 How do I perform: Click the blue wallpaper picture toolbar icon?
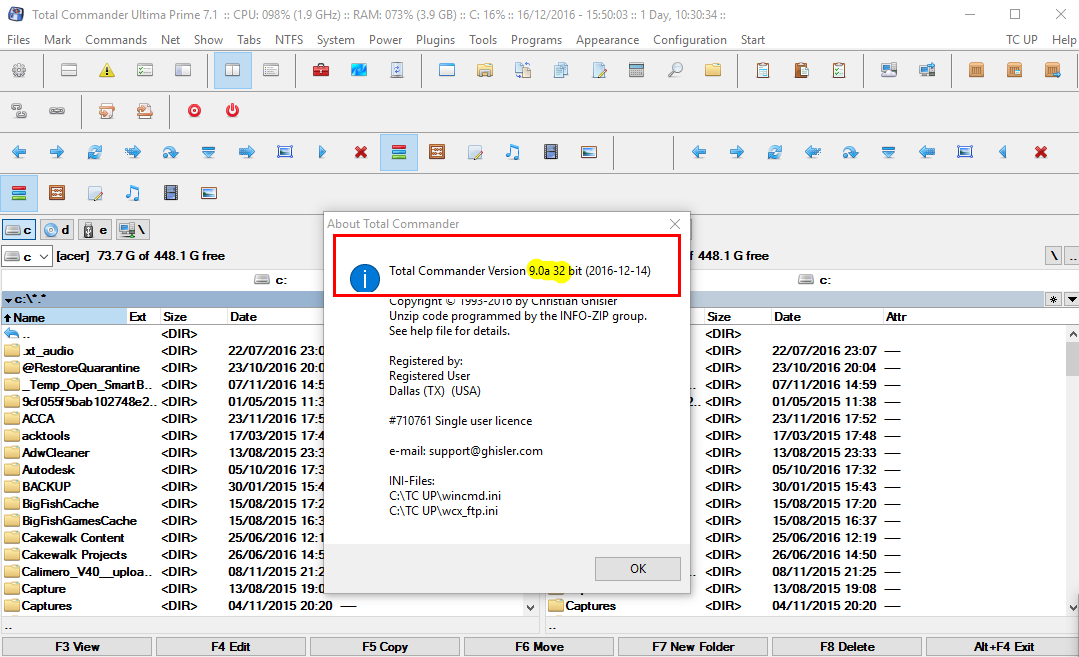click(359, 70)
